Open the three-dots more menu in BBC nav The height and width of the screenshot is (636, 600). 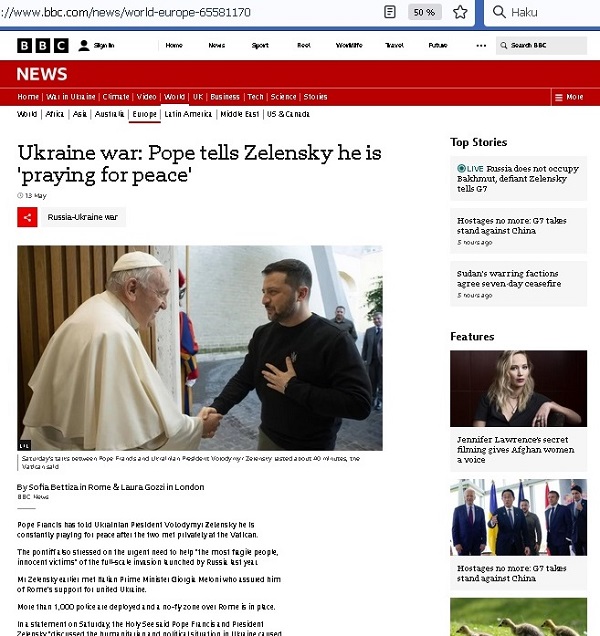481,45
